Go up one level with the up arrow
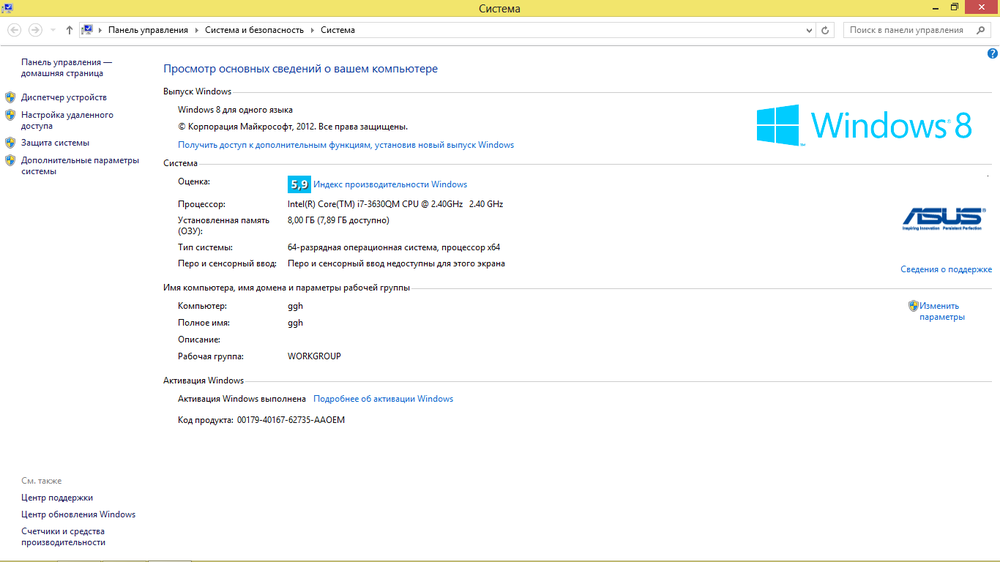This screenshot has width=1000, height=562. [x=69, y=30]
